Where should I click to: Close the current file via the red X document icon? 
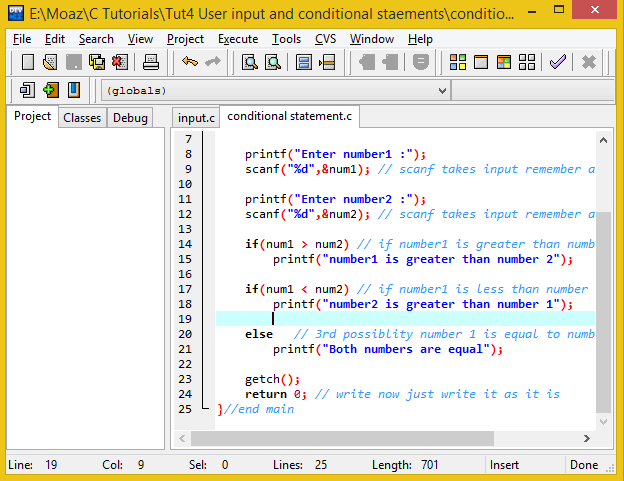120,62
